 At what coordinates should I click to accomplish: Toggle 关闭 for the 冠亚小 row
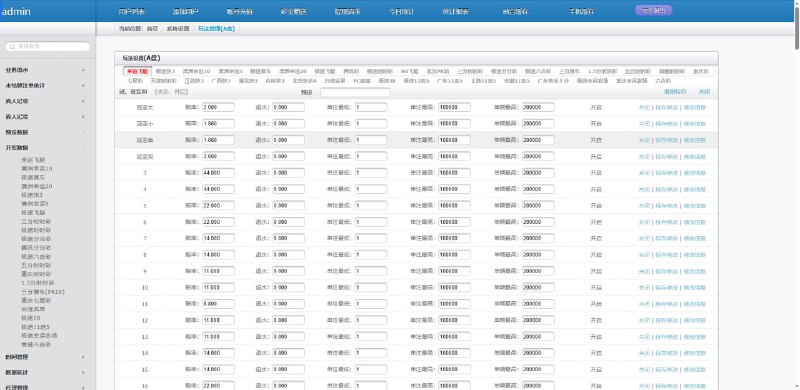tap(644, 124)
